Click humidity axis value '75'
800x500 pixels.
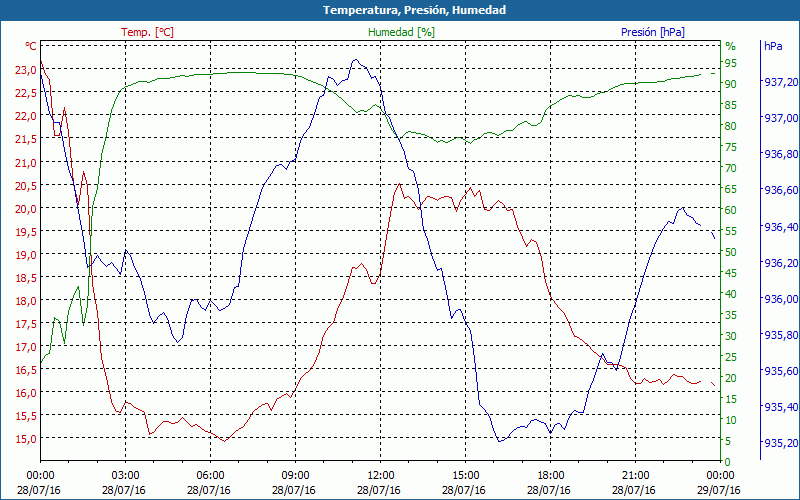[731, 147]
